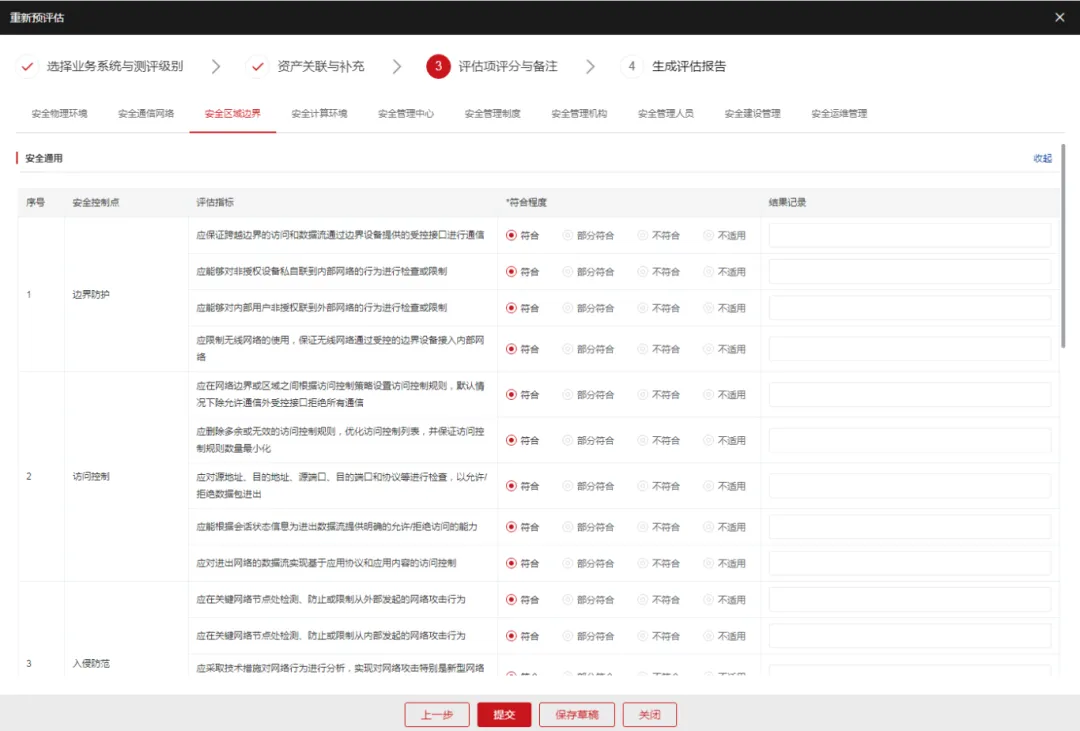Click the chevron arrow before 生成评估报告 step
The image size is (1080, 731).
coord(590,66)
